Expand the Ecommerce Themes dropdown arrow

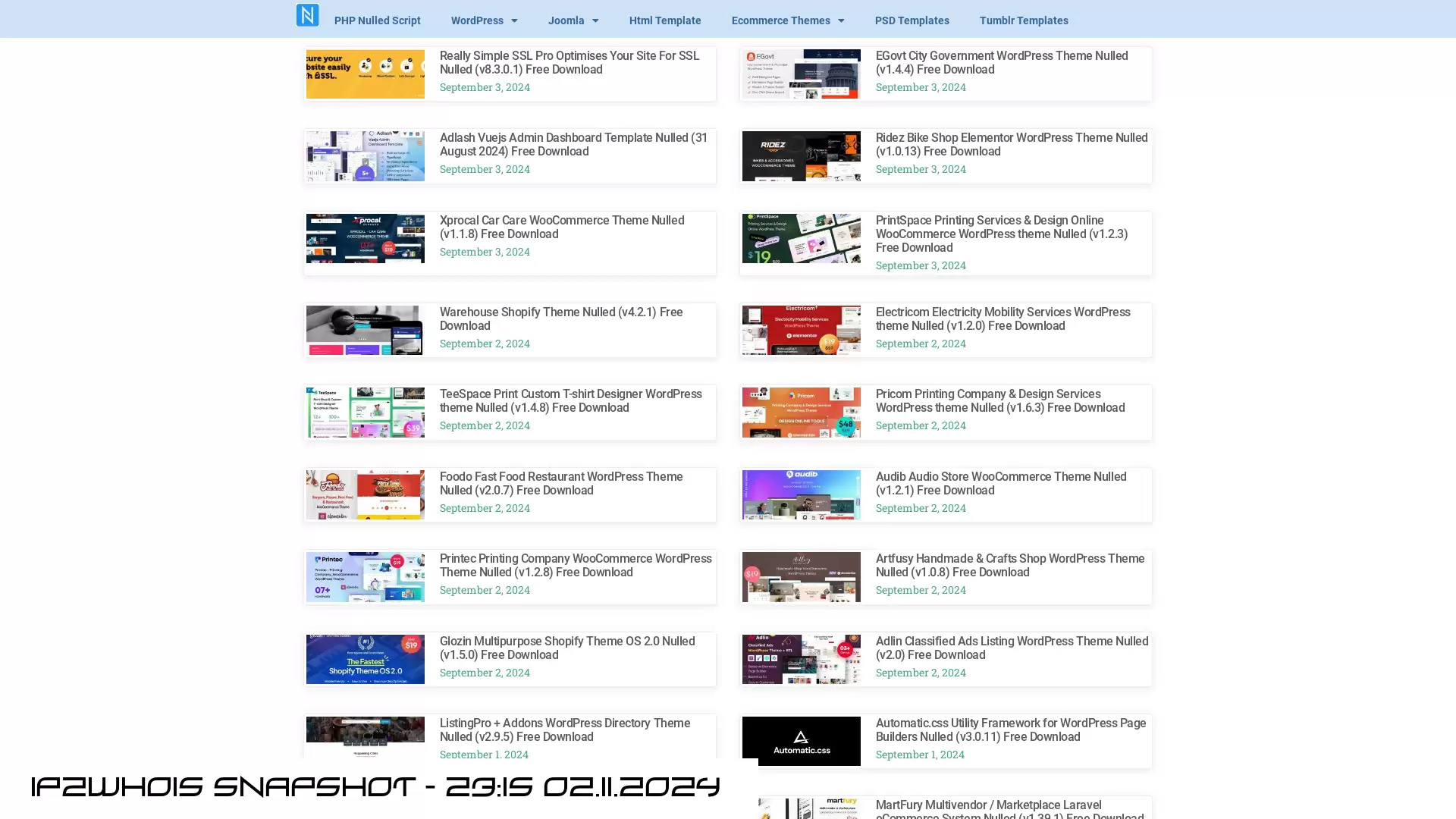(x=841, y=21)
